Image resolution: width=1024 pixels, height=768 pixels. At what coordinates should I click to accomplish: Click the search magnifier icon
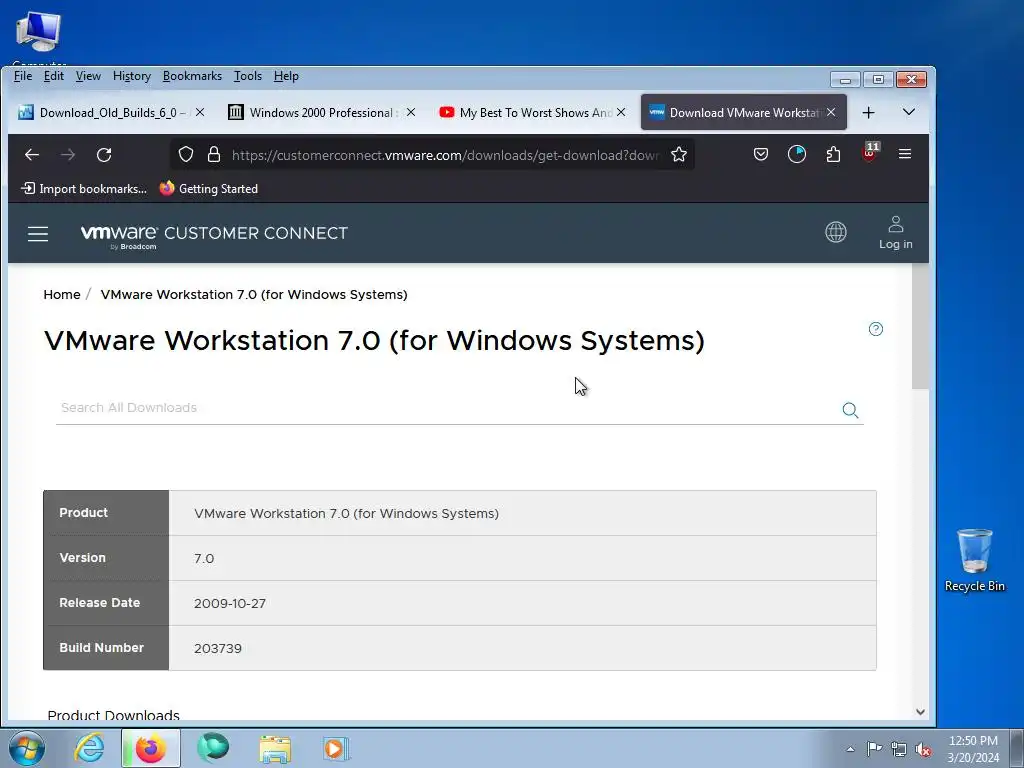pyautogui.click(x=850, y=410)
